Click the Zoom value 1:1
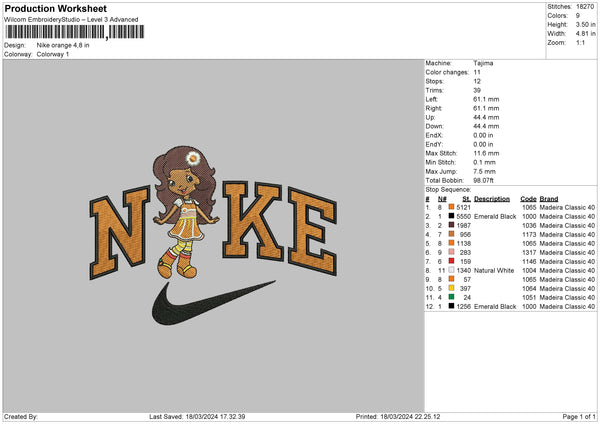 [x=580, y=42]
